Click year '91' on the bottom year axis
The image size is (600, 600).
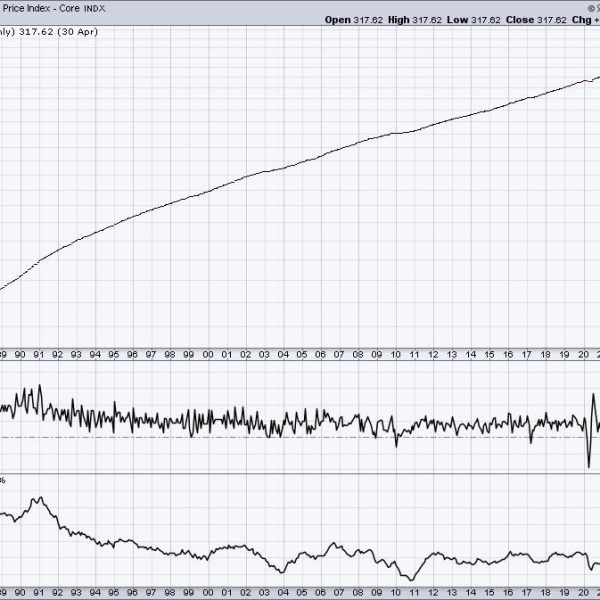[x=39, y=593]
